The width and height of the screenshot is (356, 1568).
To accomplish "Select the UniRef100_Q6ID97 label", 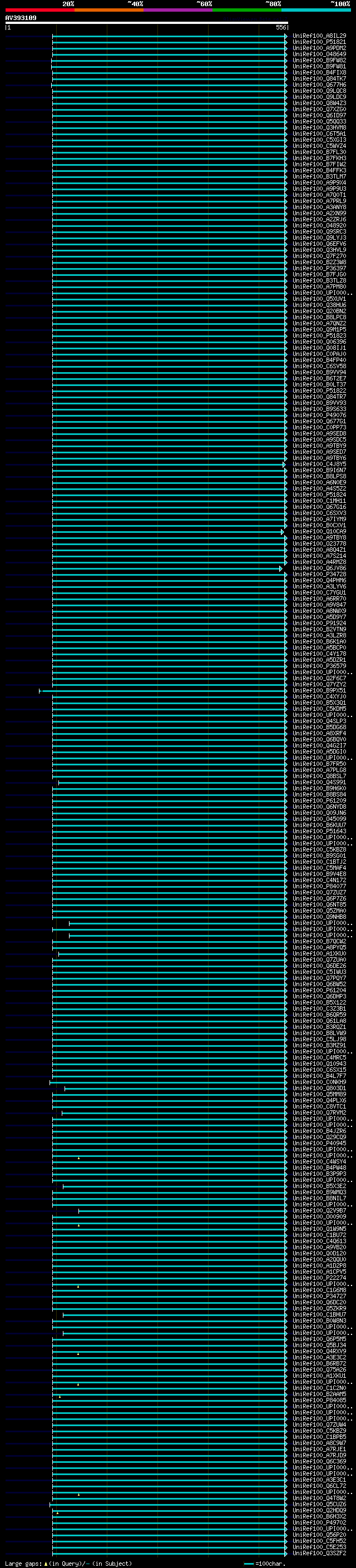I will click(319, 115).
